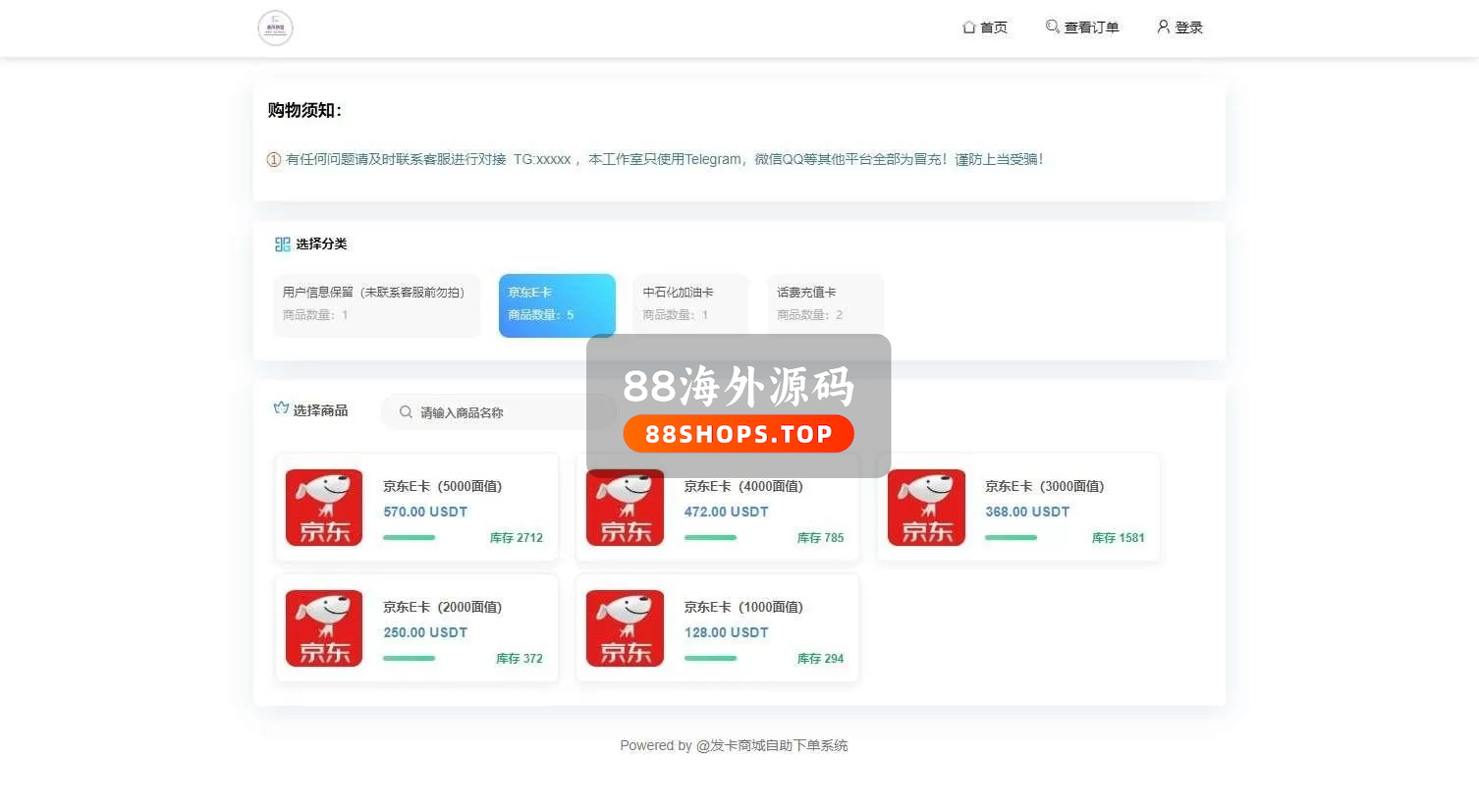Click the 选择分类 grid icon
Screen dimensions: 1479x812
coord(283,244)
